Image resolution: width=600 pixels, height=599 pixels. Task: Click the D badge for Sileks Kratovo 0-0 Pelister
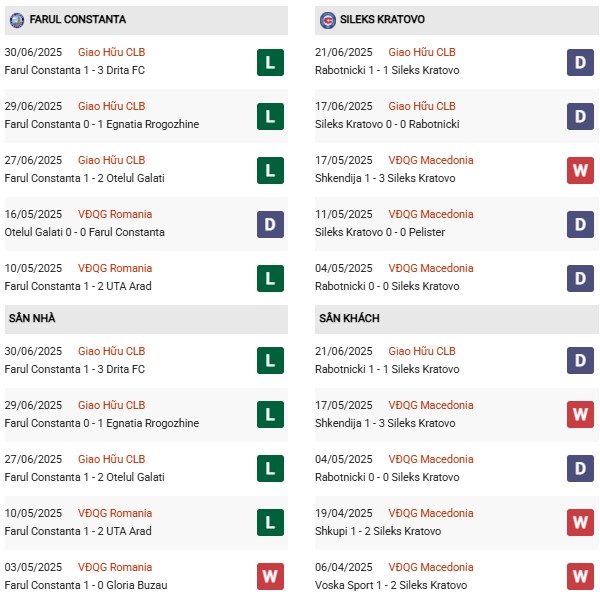pyautogui.click(x=580, y=224)
